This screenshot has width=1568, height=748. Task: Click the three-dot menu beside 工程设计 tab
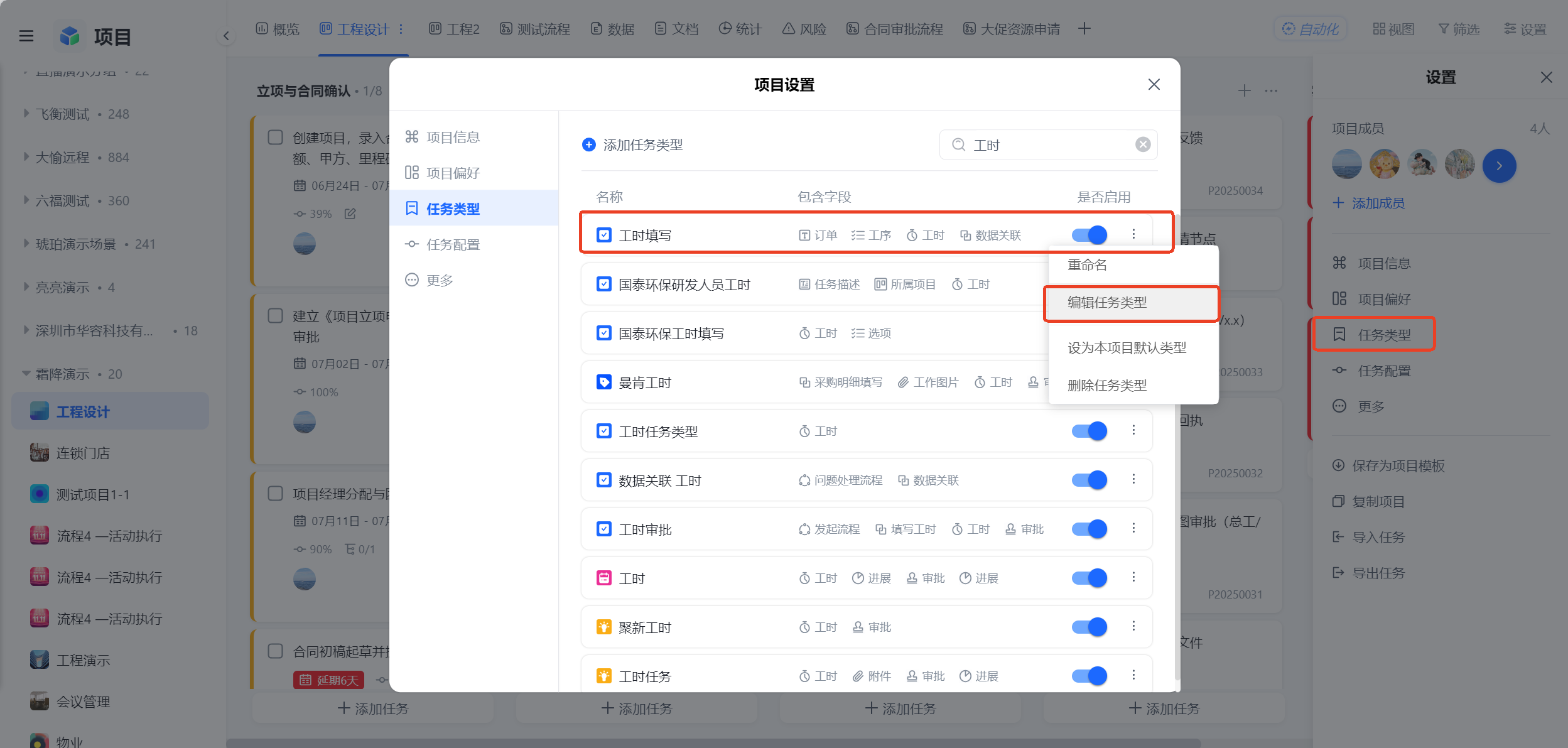[401, 29]
